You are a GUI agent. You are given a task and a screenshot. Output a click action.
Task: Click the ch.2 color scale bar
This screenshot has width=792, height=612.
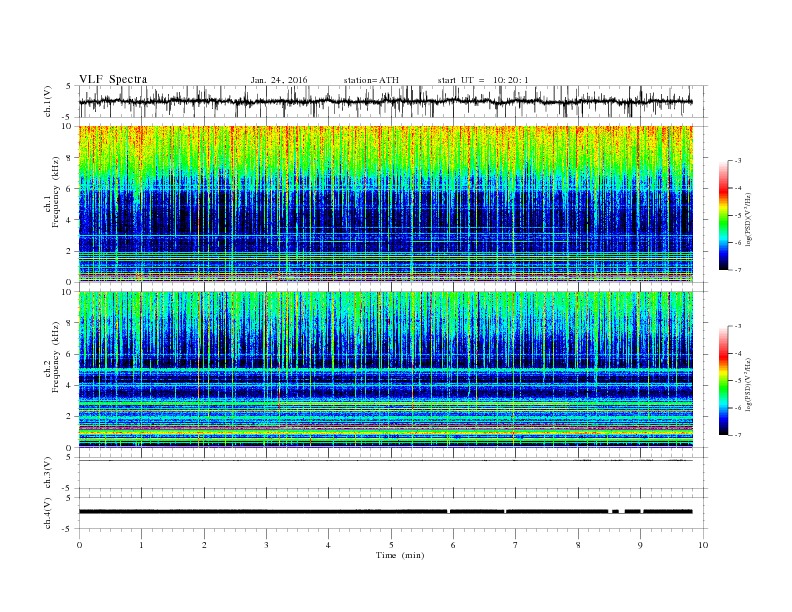(723, 381)
